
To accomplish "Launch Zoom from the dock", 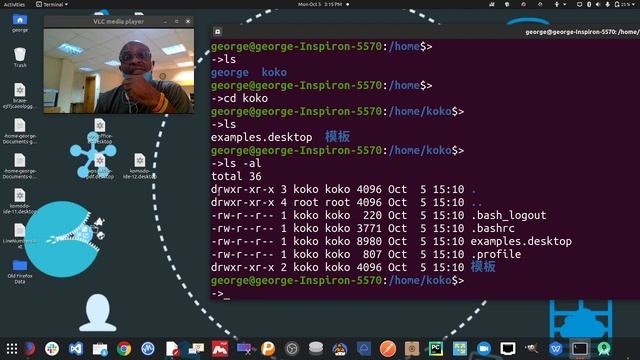I will pos(484,349).
